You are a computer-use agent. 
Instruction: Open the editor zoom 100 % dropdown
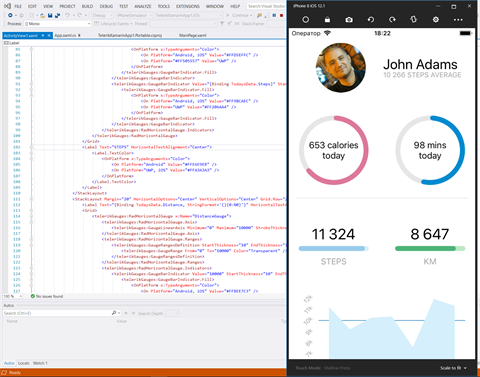click(13, 296)
